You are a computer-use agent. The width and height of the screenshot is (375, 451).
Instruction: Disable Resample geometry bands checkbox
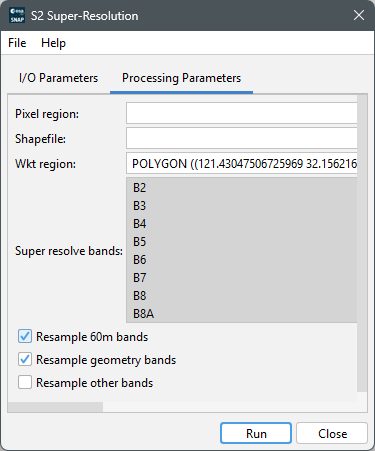pyautogui.click(x=25, y=359)
